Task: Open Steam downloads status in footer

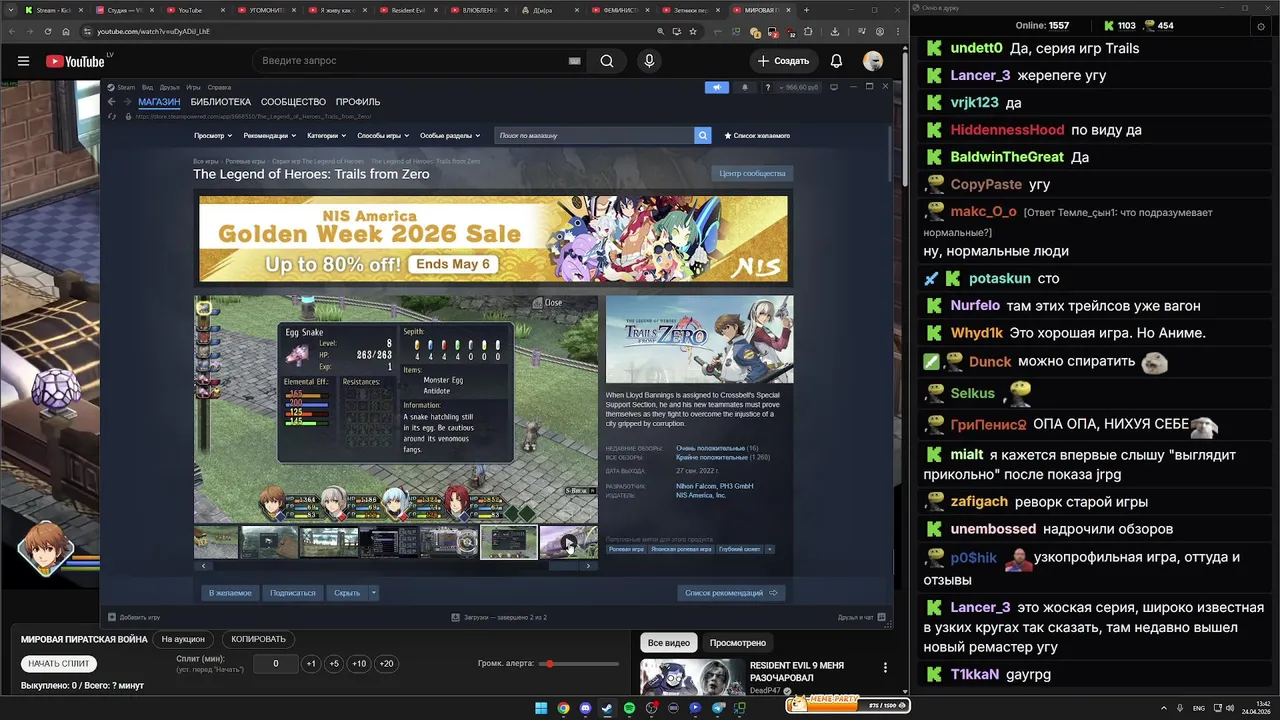Action: (x=499, y=617)
